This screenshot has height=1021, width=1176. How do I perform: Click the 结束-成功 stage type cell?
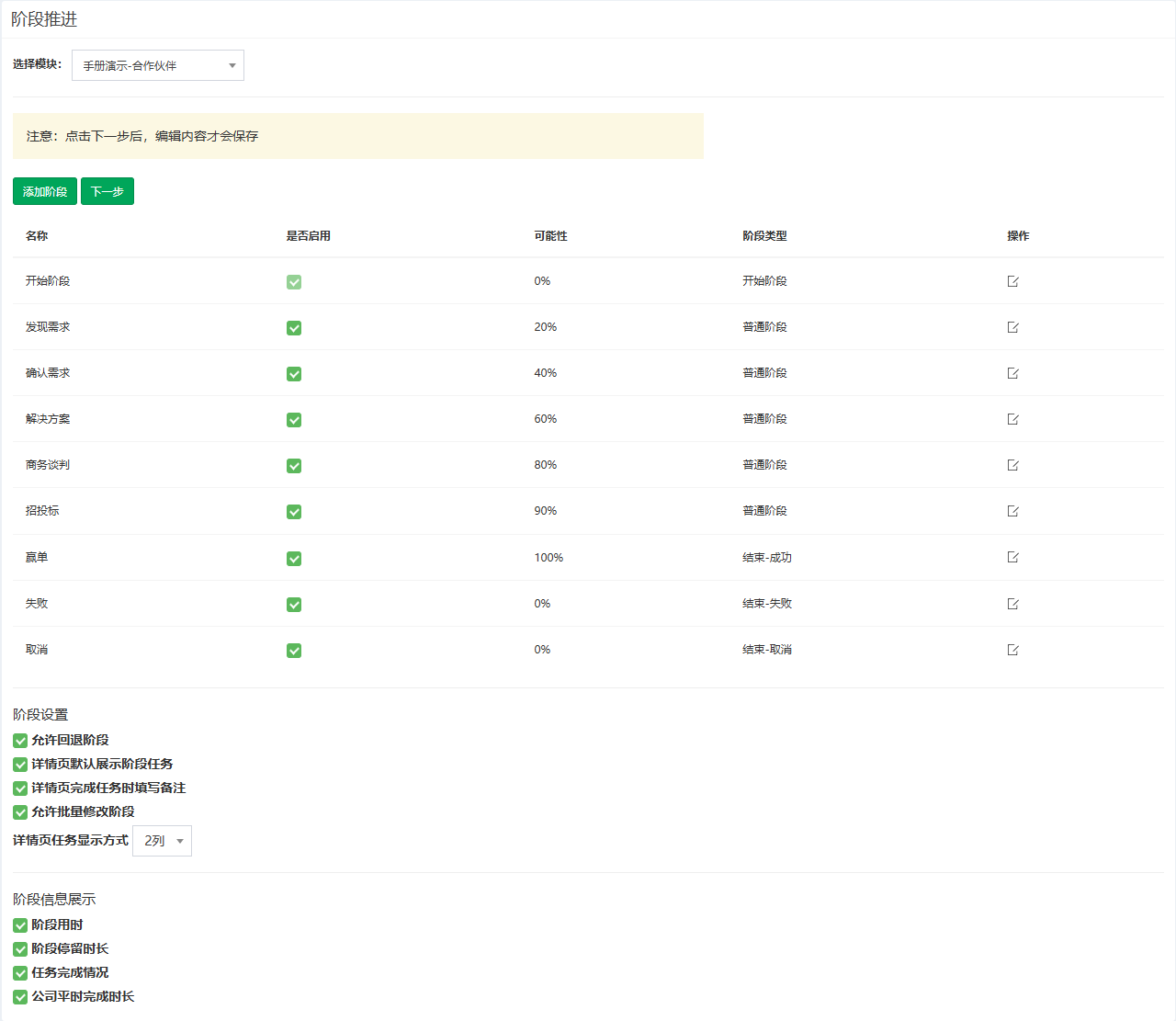coord(767,558)
